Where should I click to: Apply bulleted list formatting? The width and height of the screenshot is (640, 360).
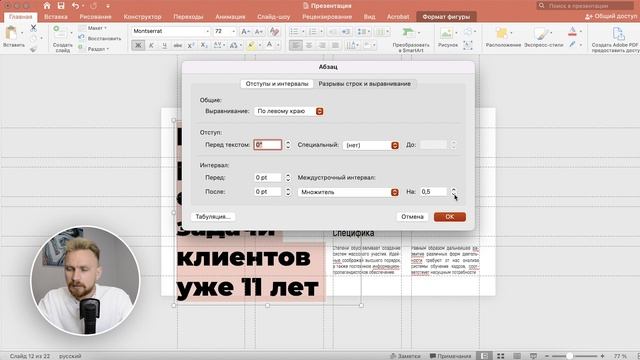[x=294, y=31]
